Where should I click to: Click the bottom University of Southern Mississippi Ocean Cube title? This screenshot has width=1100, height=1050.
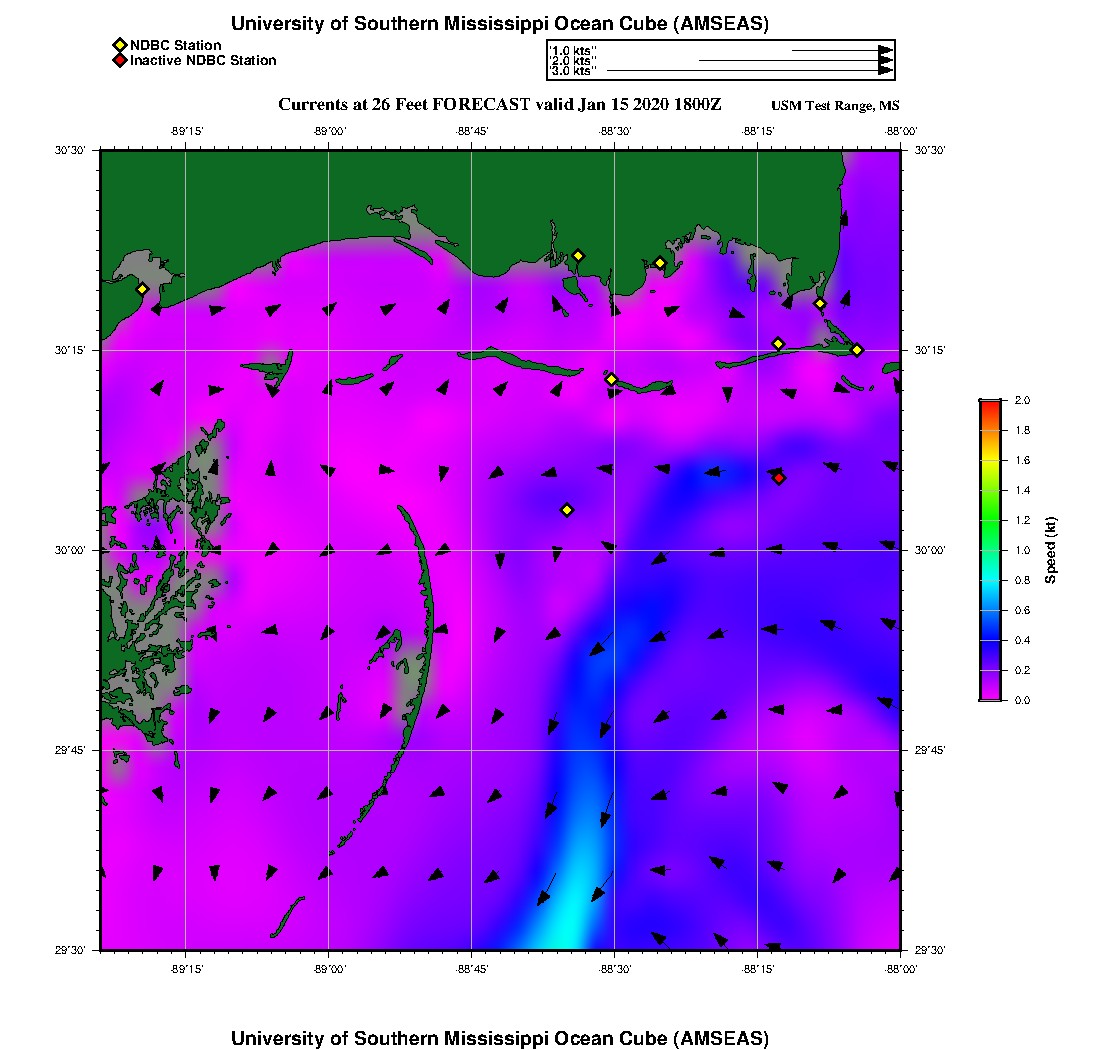tap(499, 1038)
